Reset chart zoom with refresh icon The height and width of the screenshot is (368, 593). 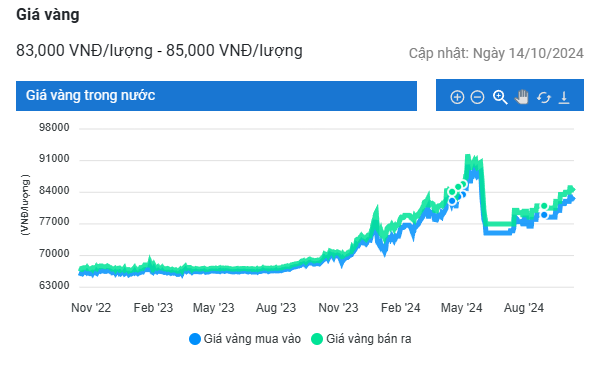pyautogui.click(x=543, y=98)
